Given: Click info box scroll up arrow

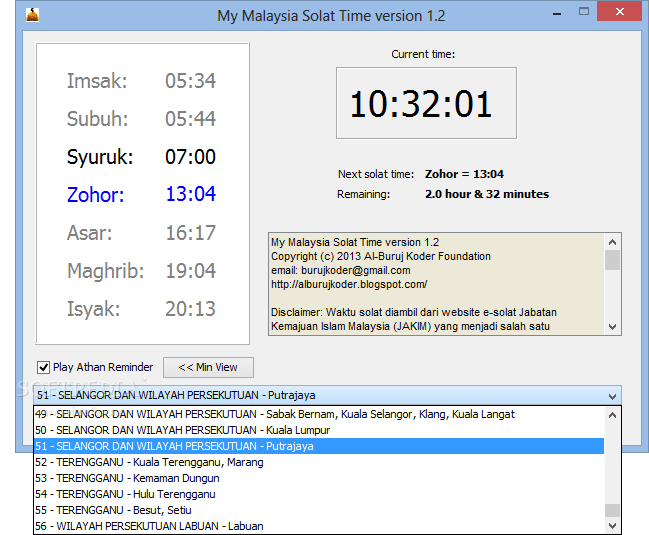Looking at the screenshot, I should [x=613, y=242].
